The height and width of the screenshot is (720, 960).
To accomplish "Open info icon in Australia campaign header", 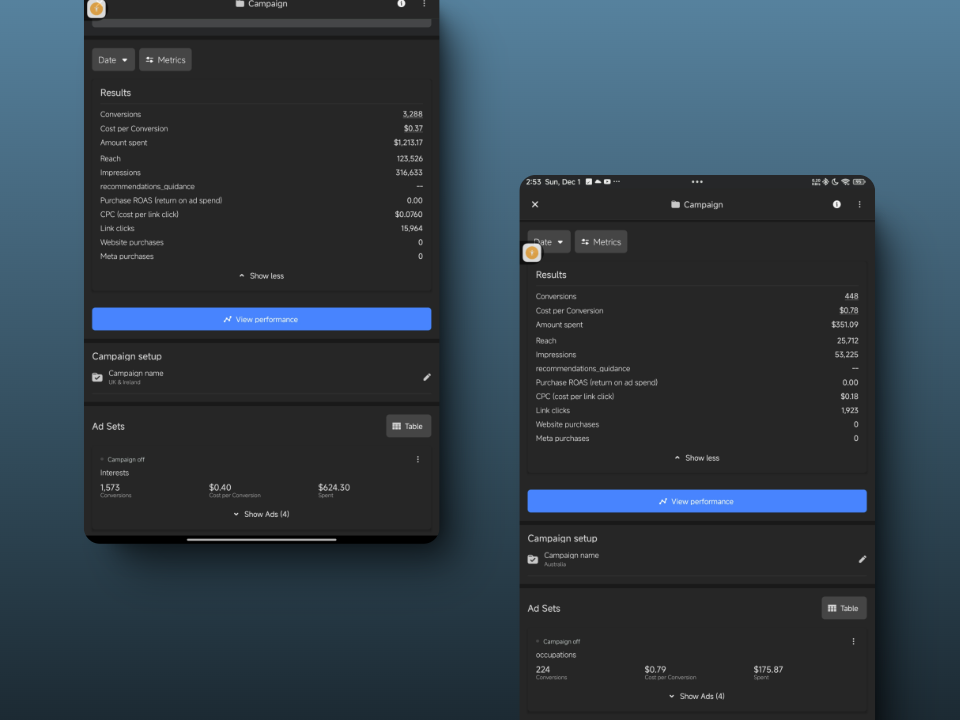I will [x=837, y=205].
